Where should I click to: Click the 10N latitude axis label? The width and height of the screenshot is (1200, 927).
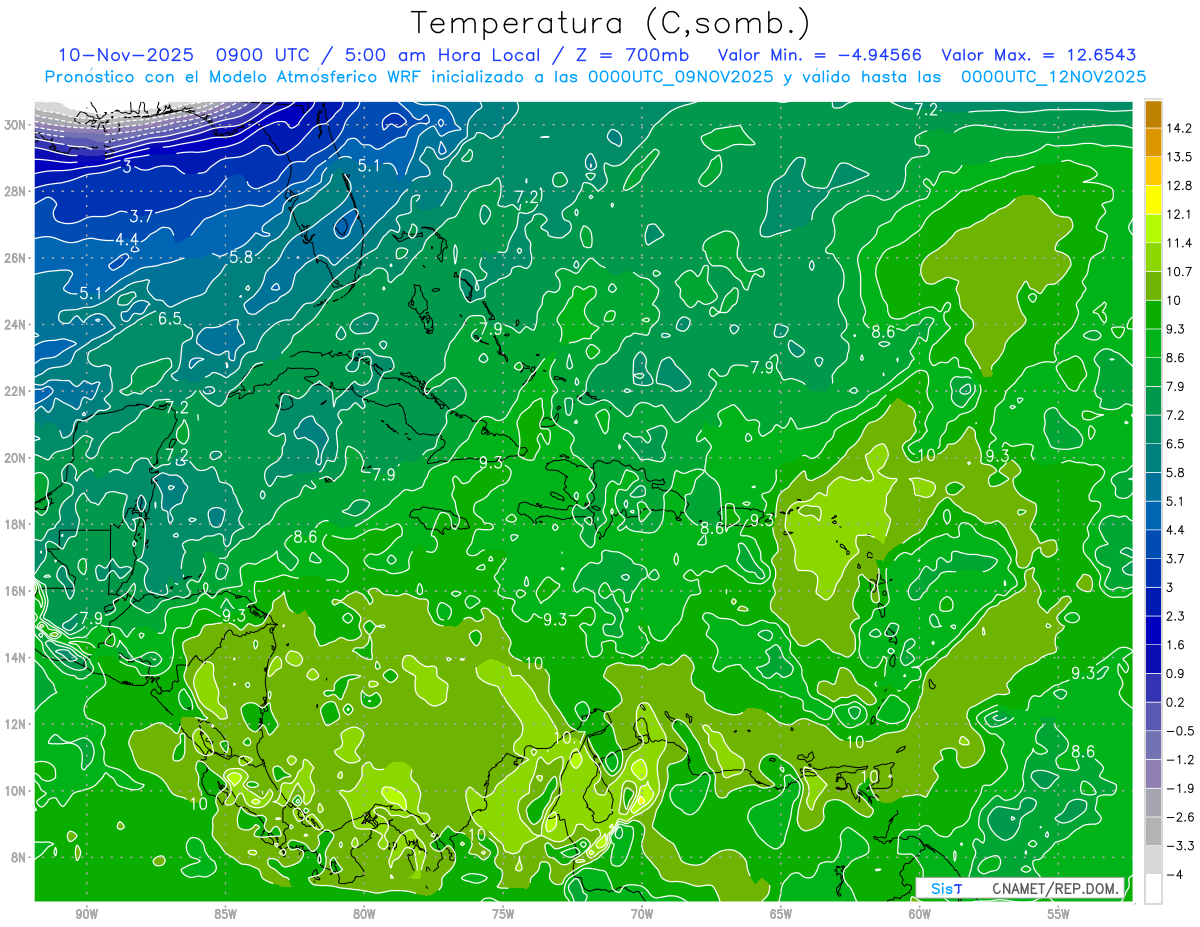click(x=15, y=790)
